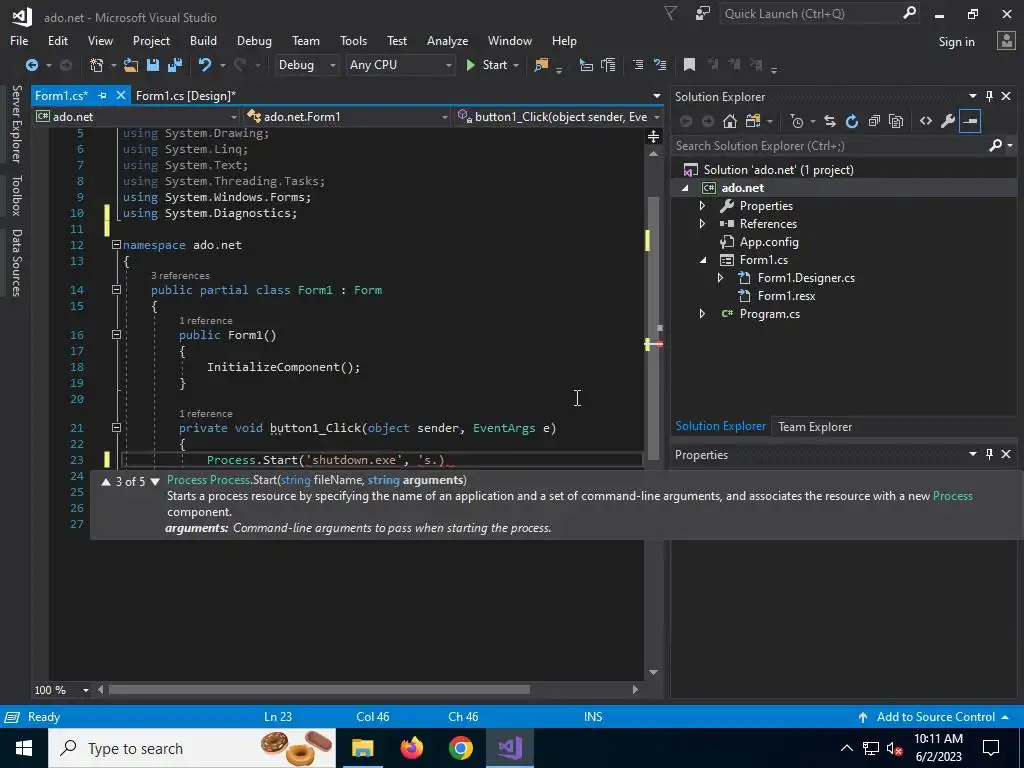
Task: Click the Navigate Backward toolbar icon
Action: [31, 65]
